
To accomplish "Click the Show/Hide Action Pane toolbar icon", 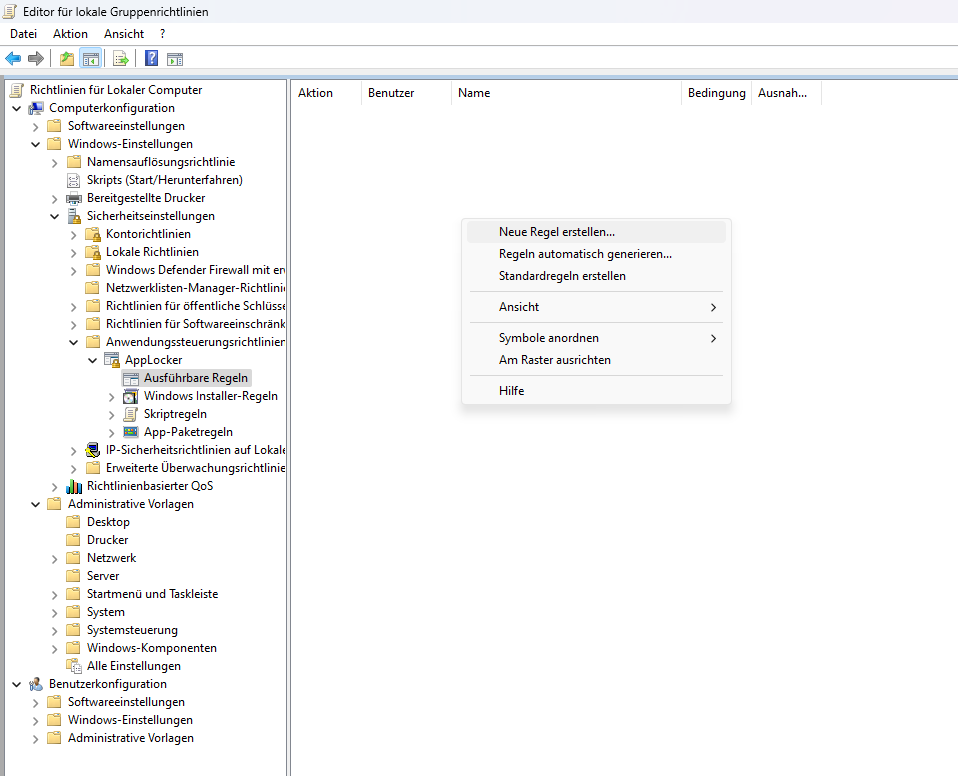I will [175, 59].
